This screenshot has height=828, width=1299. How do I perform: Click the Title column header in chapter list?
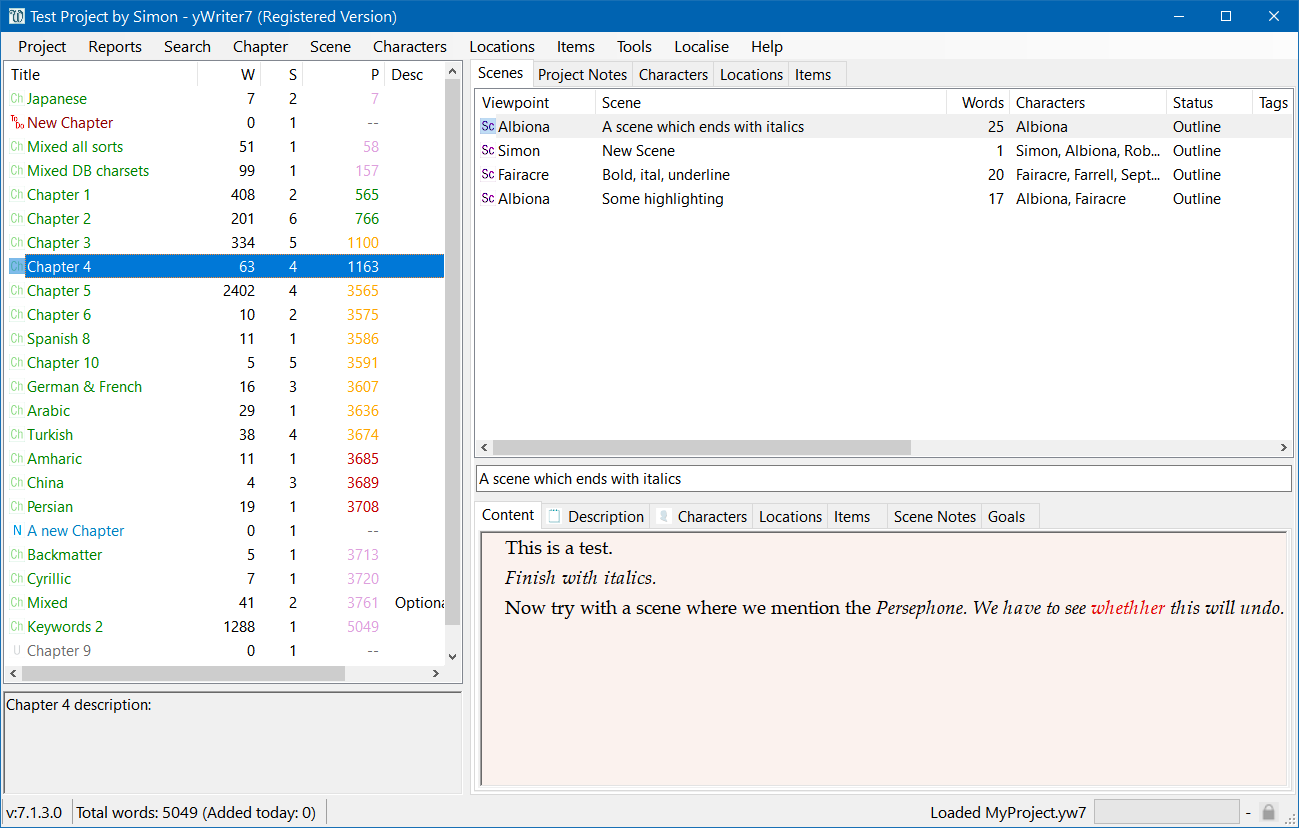100,75
